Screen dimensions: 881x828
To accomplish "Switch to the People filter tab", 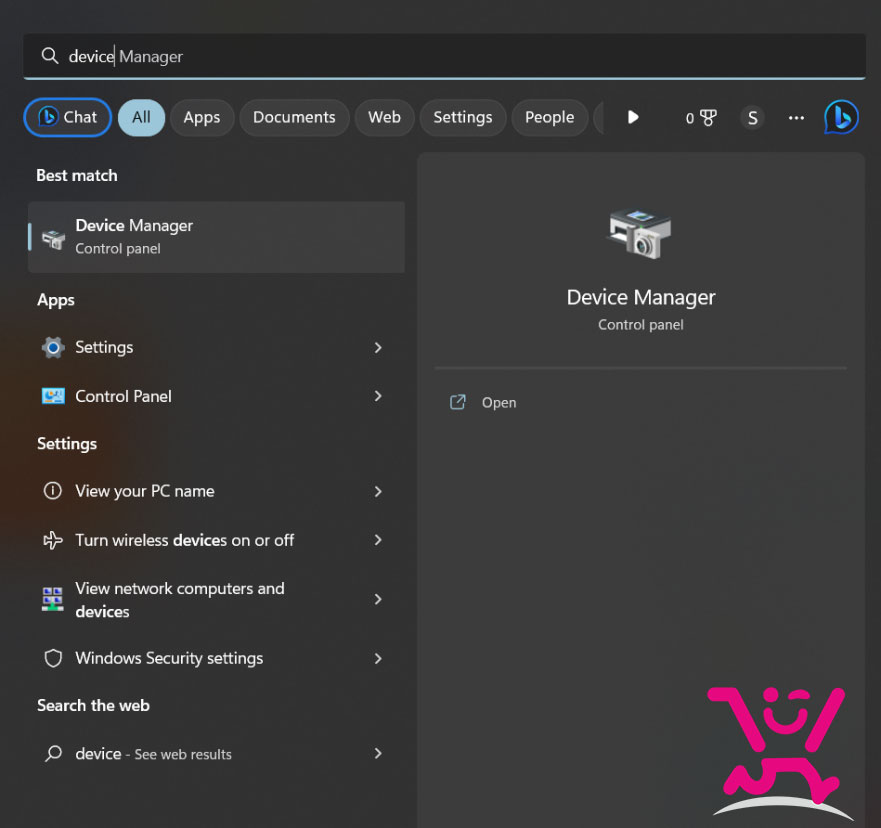I will point(549,117).
